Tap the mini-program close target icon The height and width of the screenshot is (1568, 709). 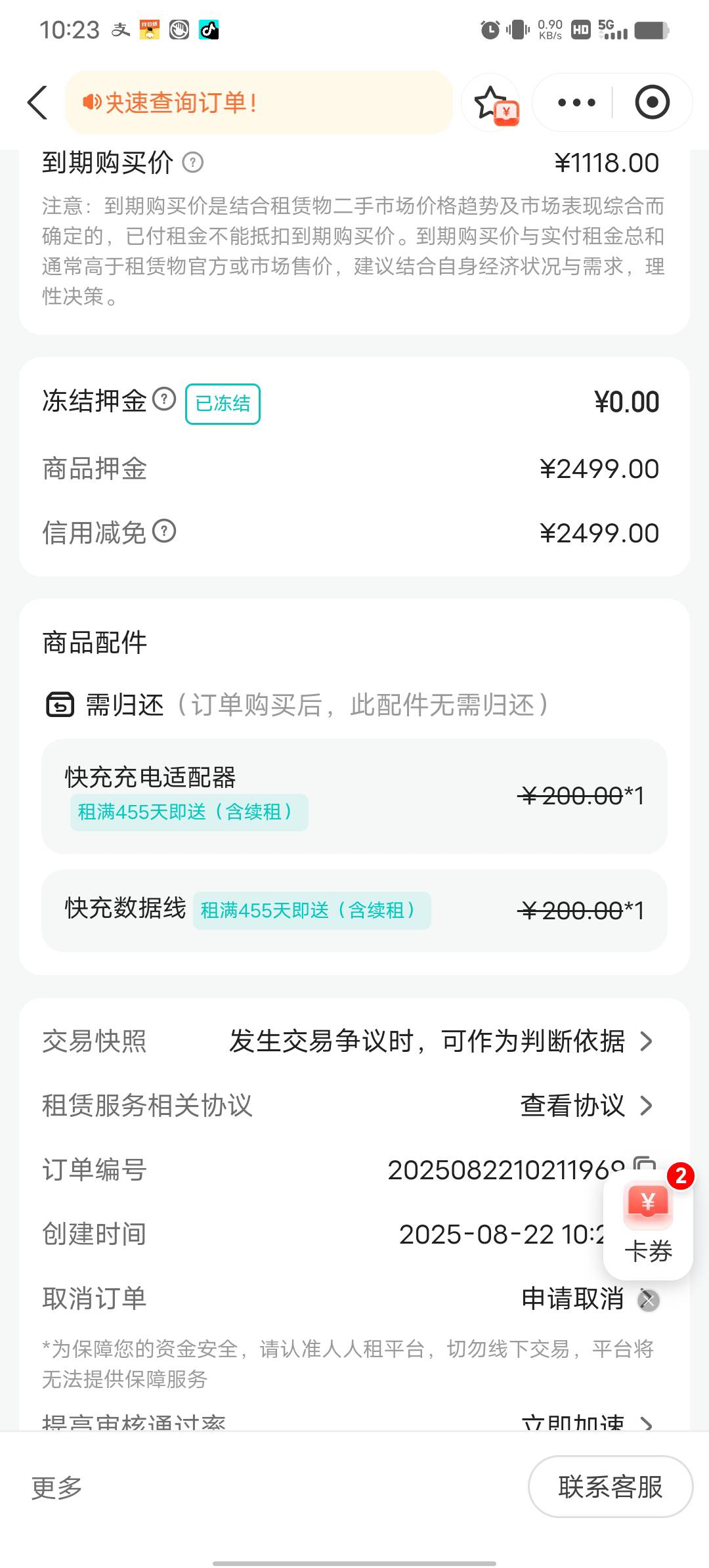[652, 102]
